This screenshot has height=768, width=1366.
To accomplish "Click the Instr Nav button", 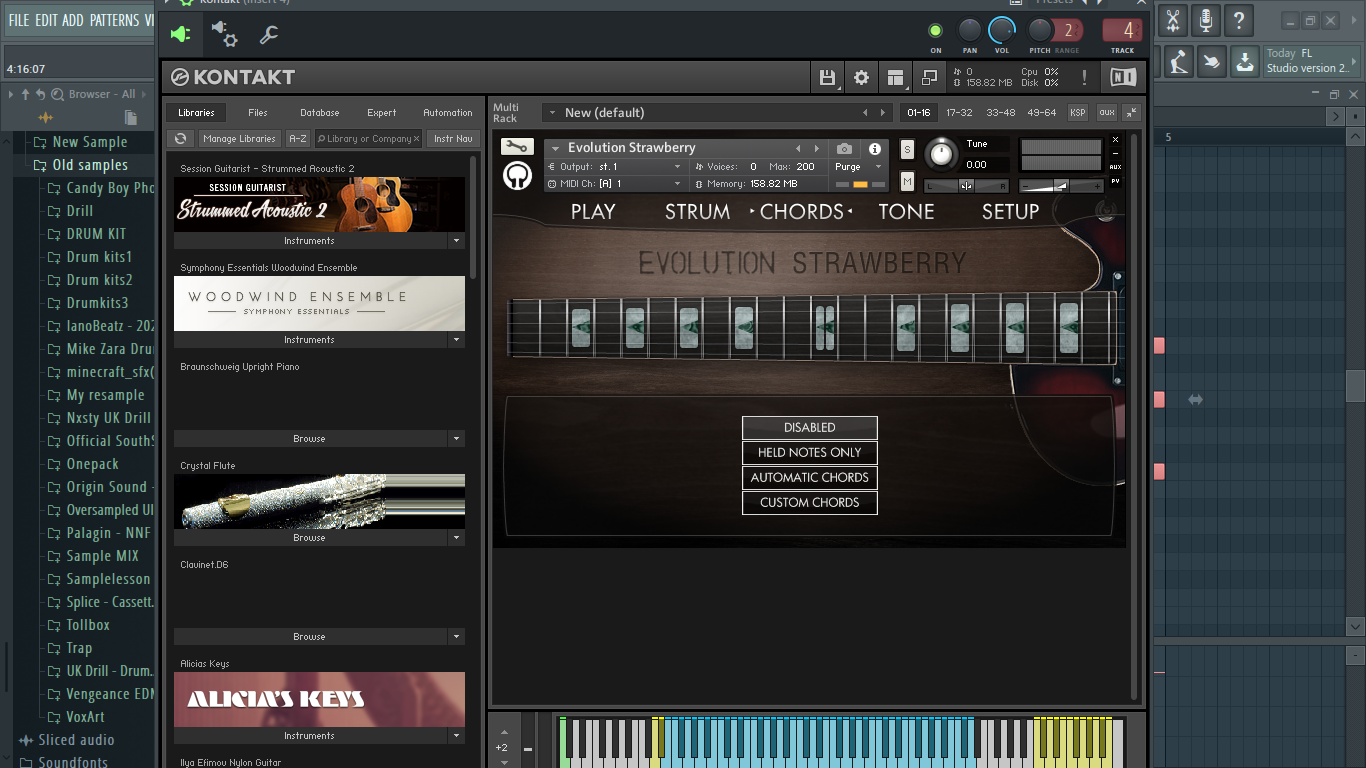I will (453, 139).
